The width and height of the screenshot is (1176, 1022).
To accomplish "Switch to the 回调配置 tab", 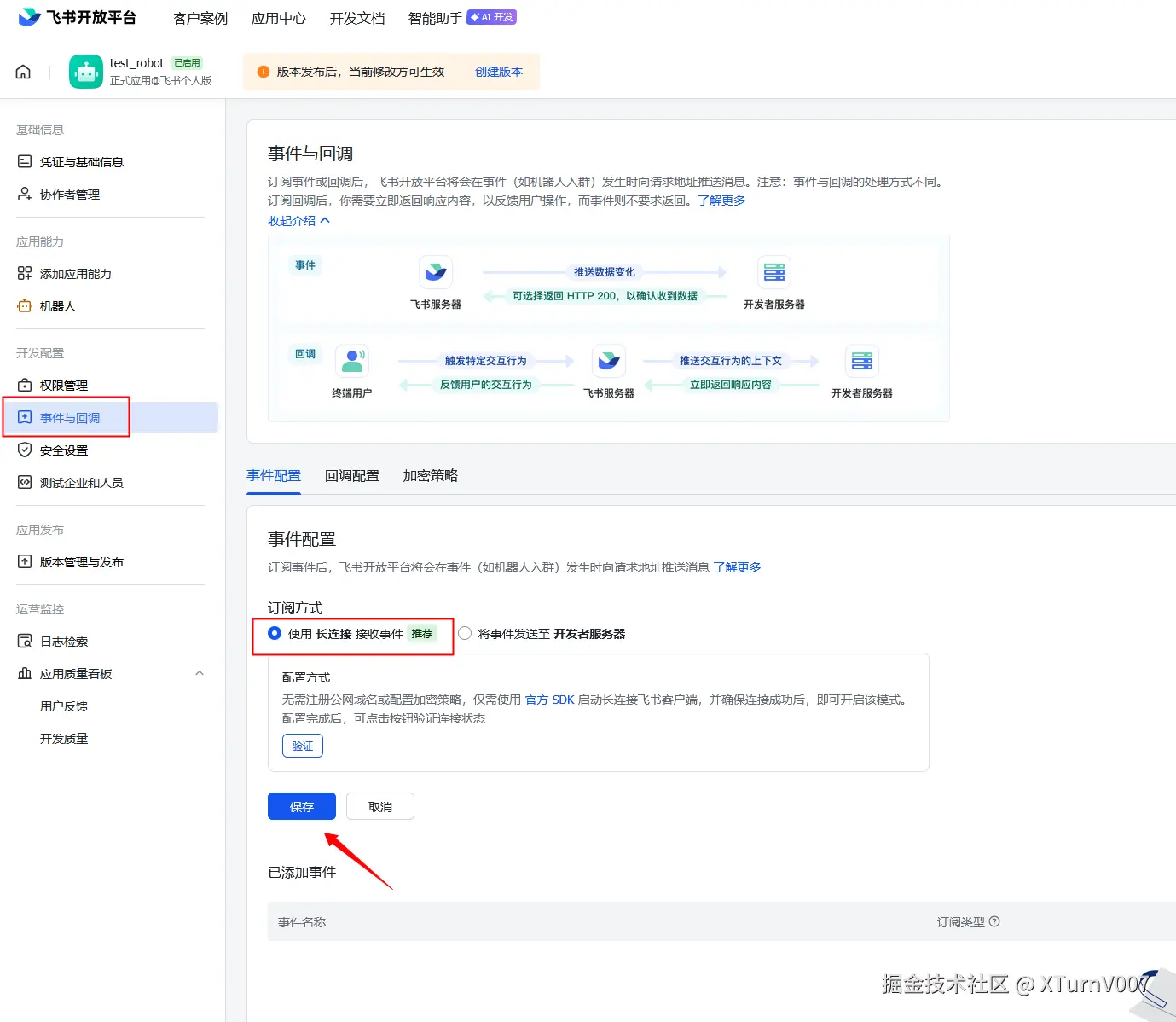I will pos(351,475).
